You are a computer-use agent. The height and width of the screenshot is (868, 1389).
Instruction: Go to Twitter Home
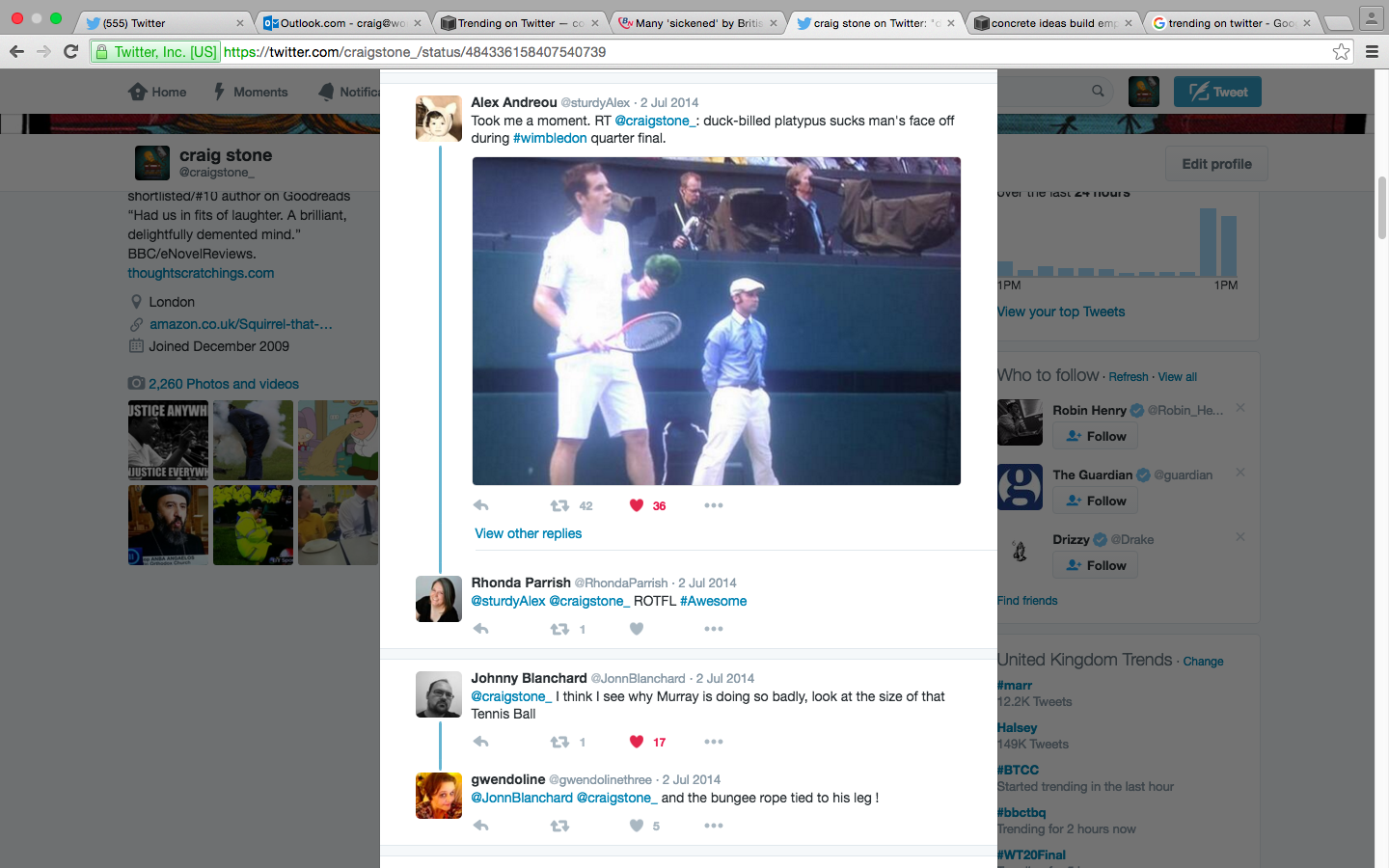(158, 92)
